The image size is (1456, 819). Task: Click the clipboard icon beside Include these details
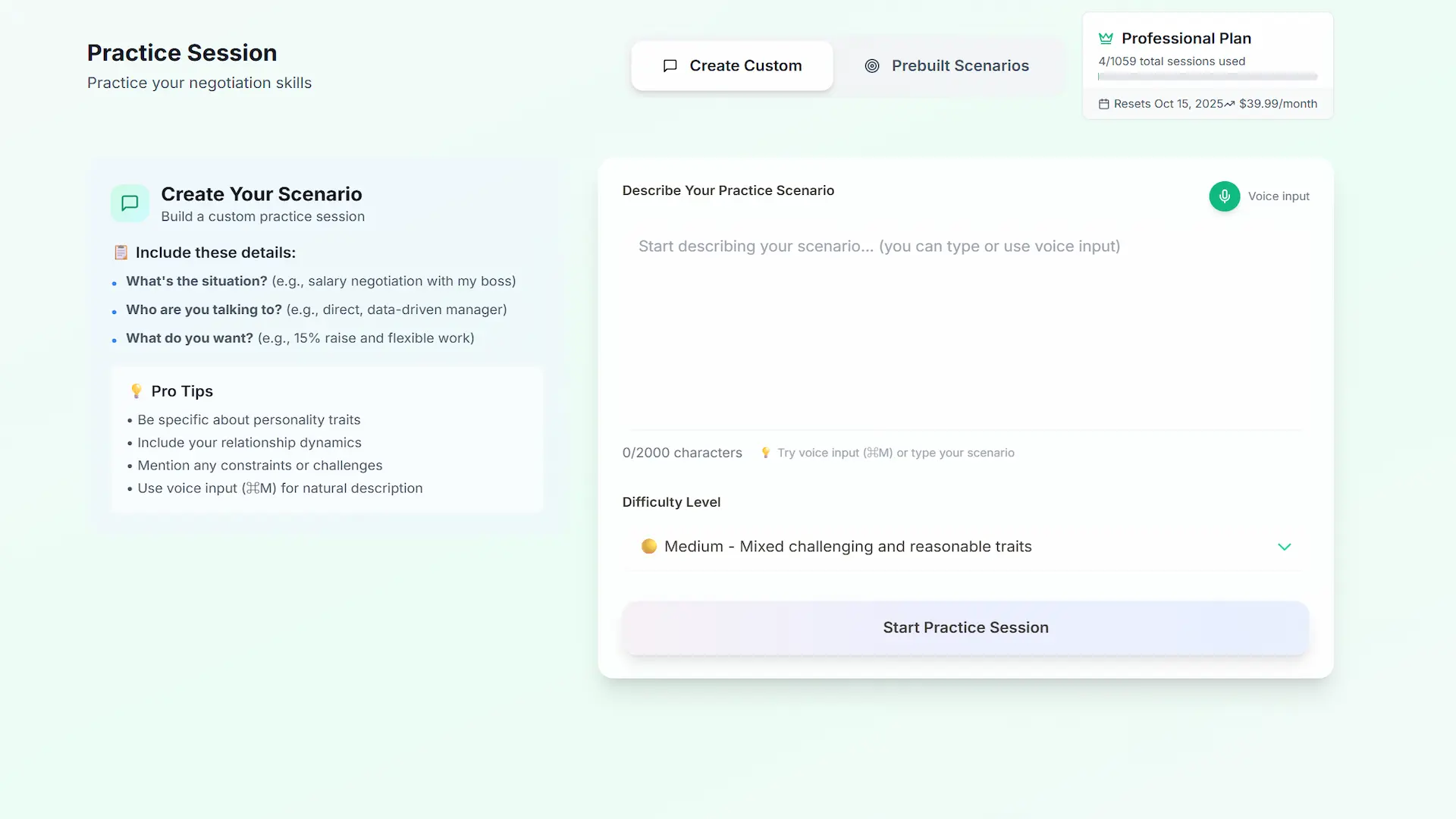[121, 253]
